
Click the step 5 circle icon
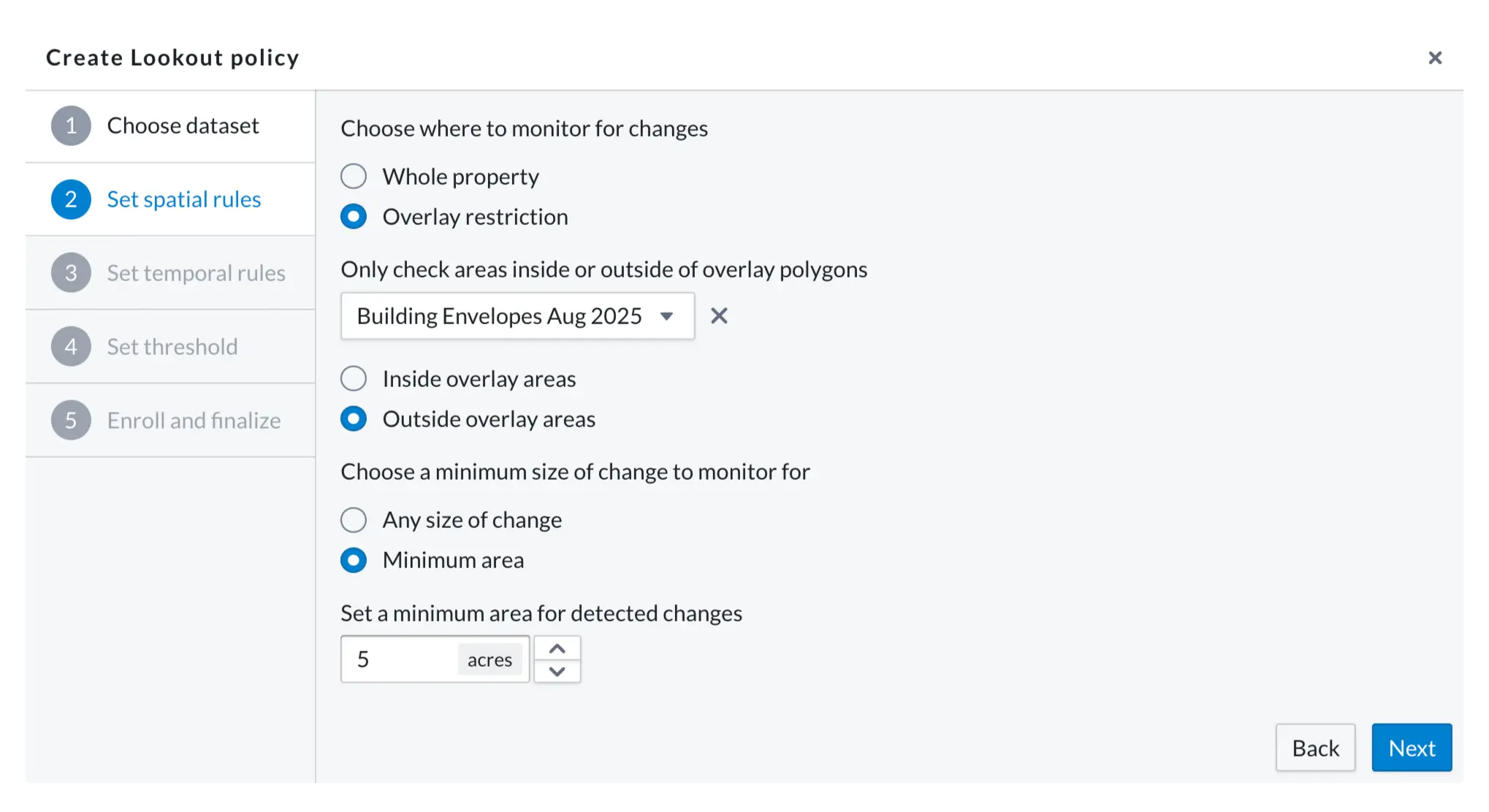(x=71, y=421)
